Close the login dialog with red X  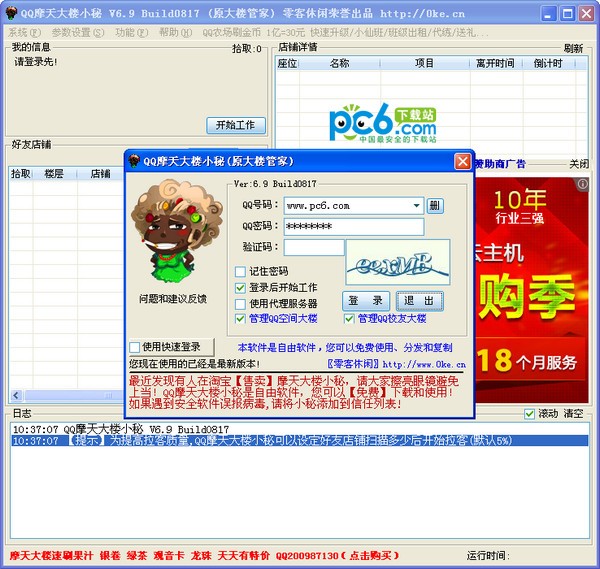463,161
